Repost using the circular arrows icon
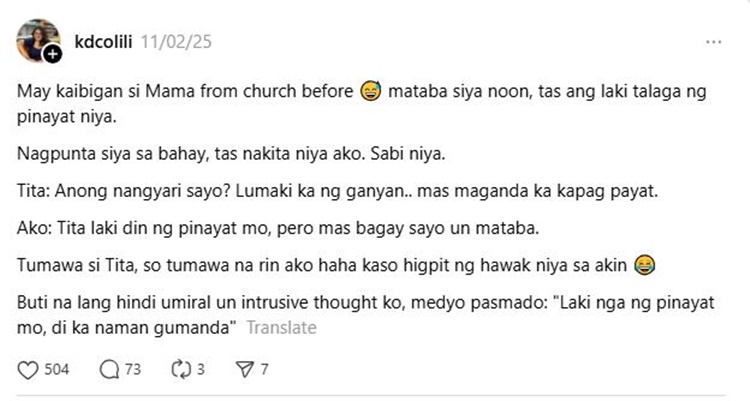750x401 pixels. click(181, 370)
